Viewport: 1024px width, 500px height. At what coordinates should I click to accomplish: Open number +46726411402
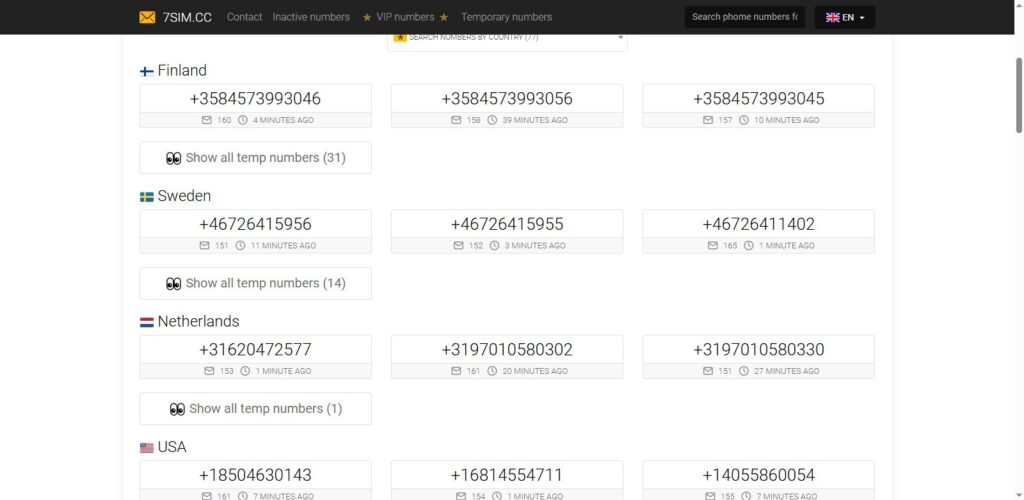point(758,224)
